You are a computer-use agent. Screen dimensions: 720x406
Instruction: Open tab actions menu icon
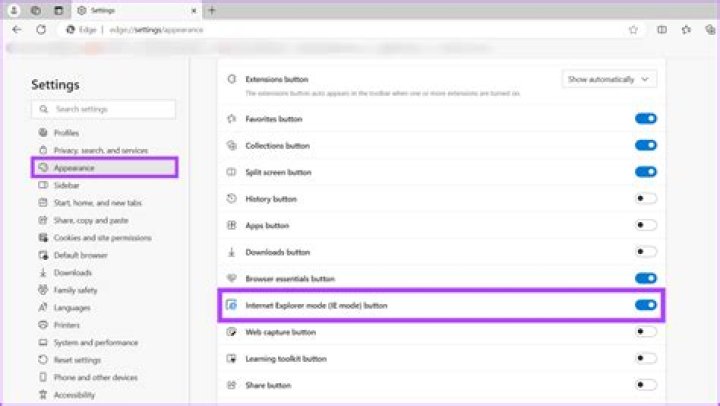(58, 10)
